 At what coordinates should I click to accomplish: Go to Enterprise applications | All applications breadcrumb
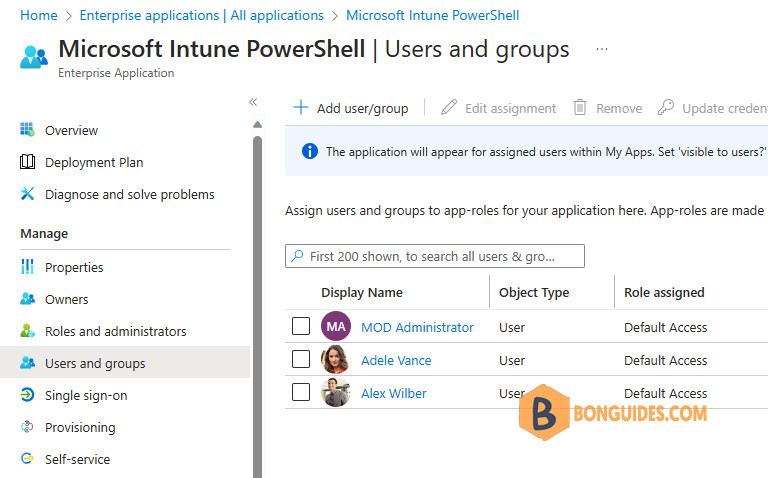click(x=201, y=15)
